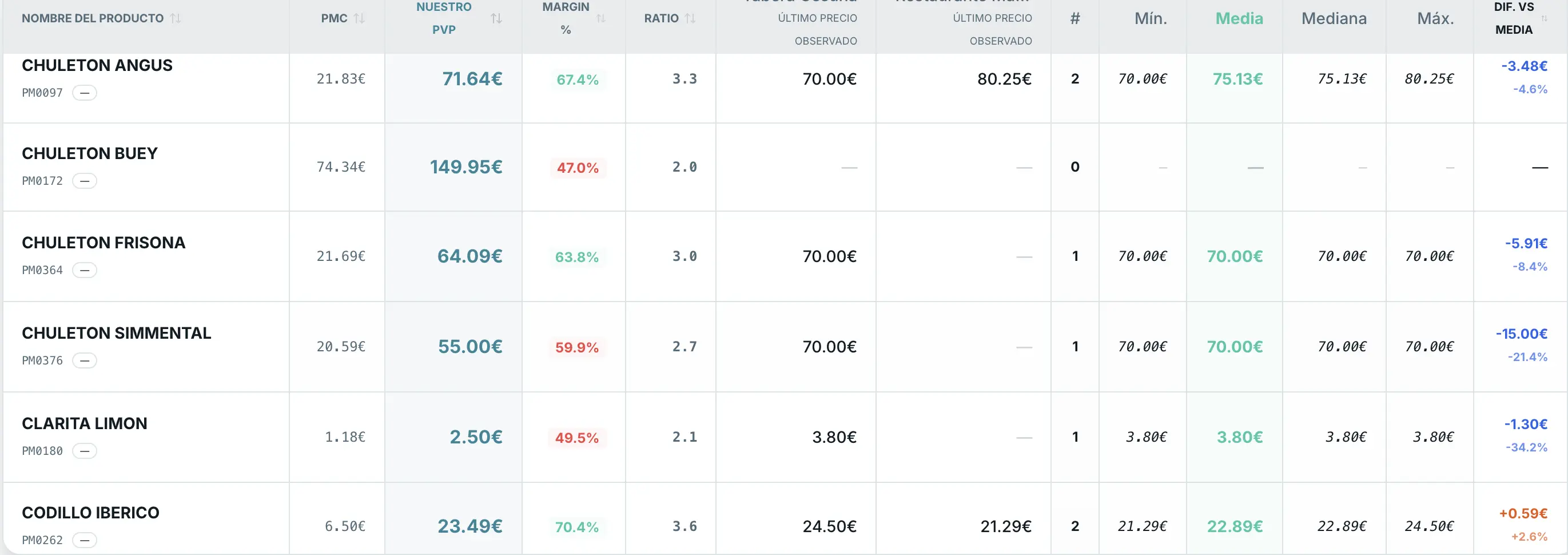Viewport: 1568px width, 555px height.
Task: Click the dash pill beside PM0172
Action: 85,181
